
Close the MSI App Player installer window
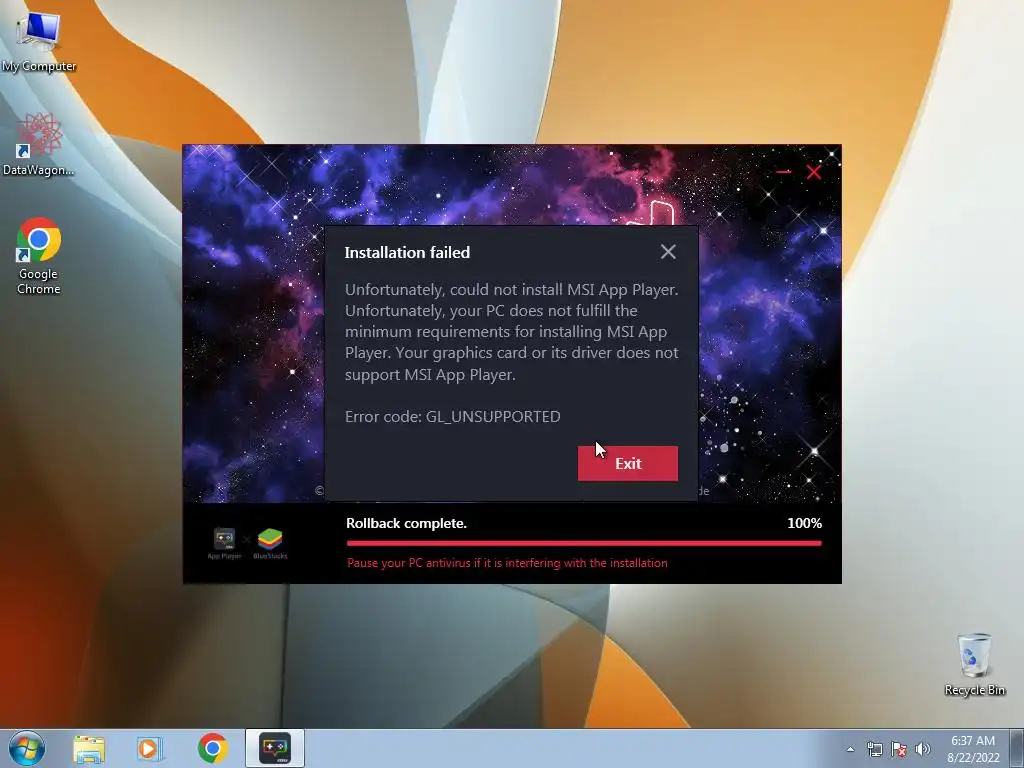click(814, 172)
